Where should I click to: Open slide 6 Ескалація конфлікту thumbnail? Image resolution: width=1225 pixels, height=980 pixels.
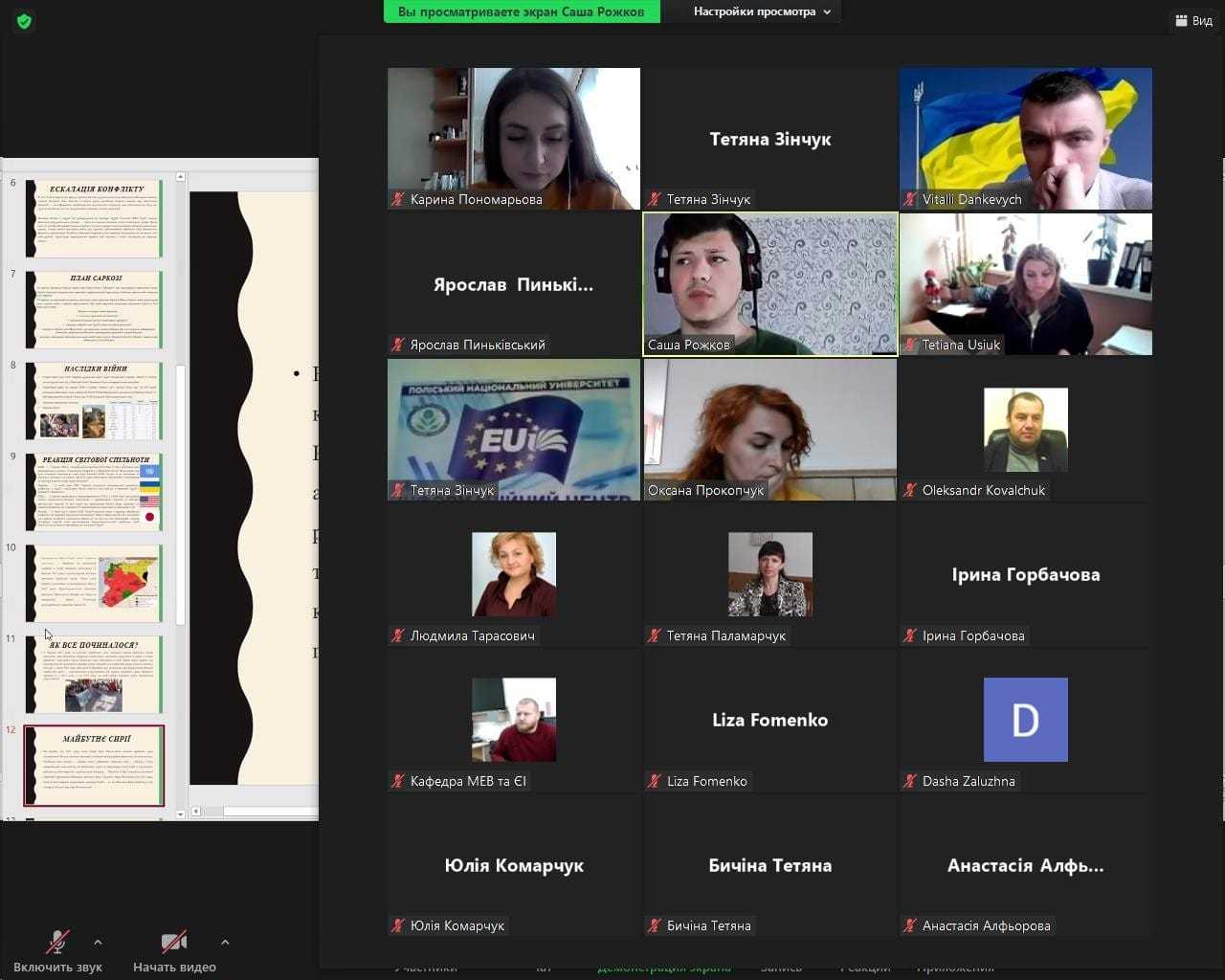94,218
